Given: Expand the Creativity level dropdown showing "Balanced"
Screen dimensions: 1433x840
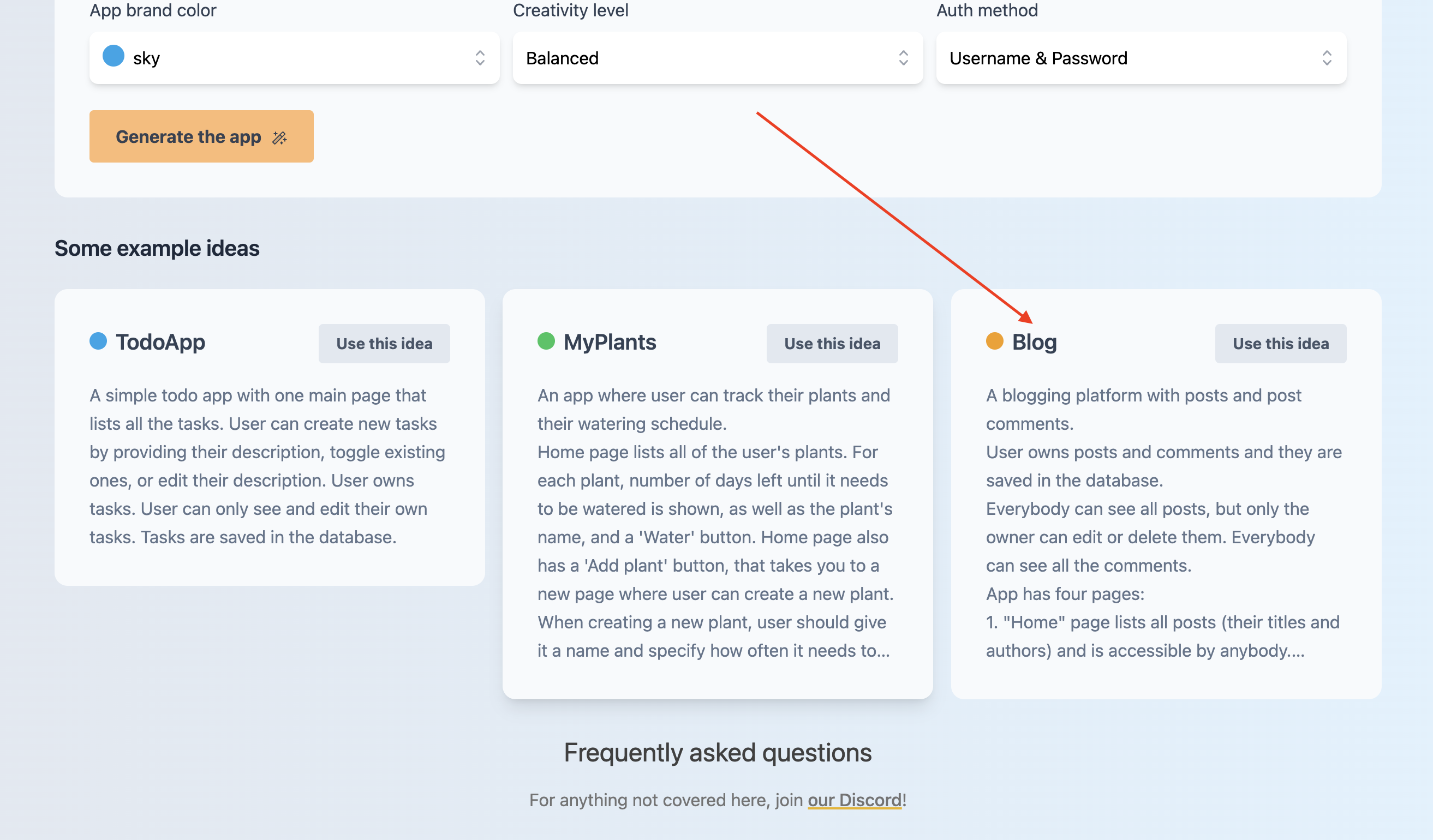Looking at the screenshot, I should [x=717, y=58].
